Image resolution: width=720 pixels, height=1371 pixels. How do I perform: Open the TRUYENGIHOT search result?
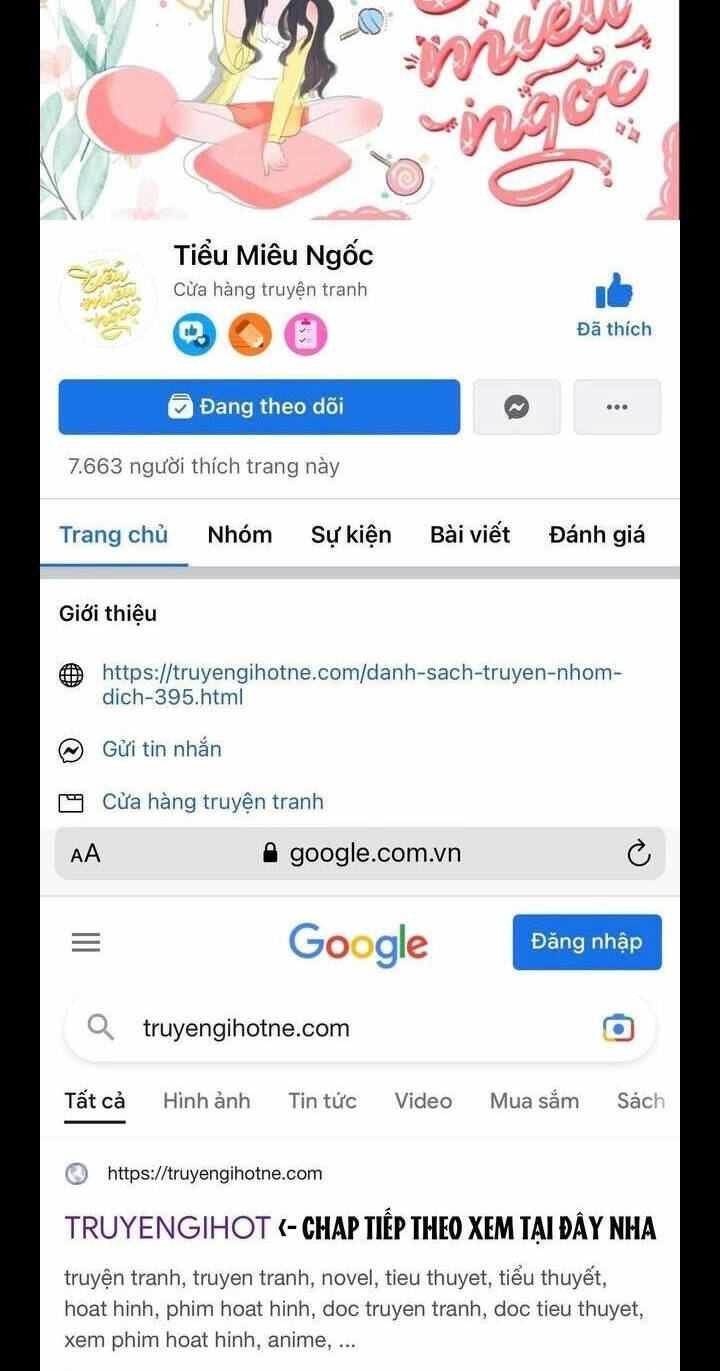pyautogui.click(x=167, y=1228)
